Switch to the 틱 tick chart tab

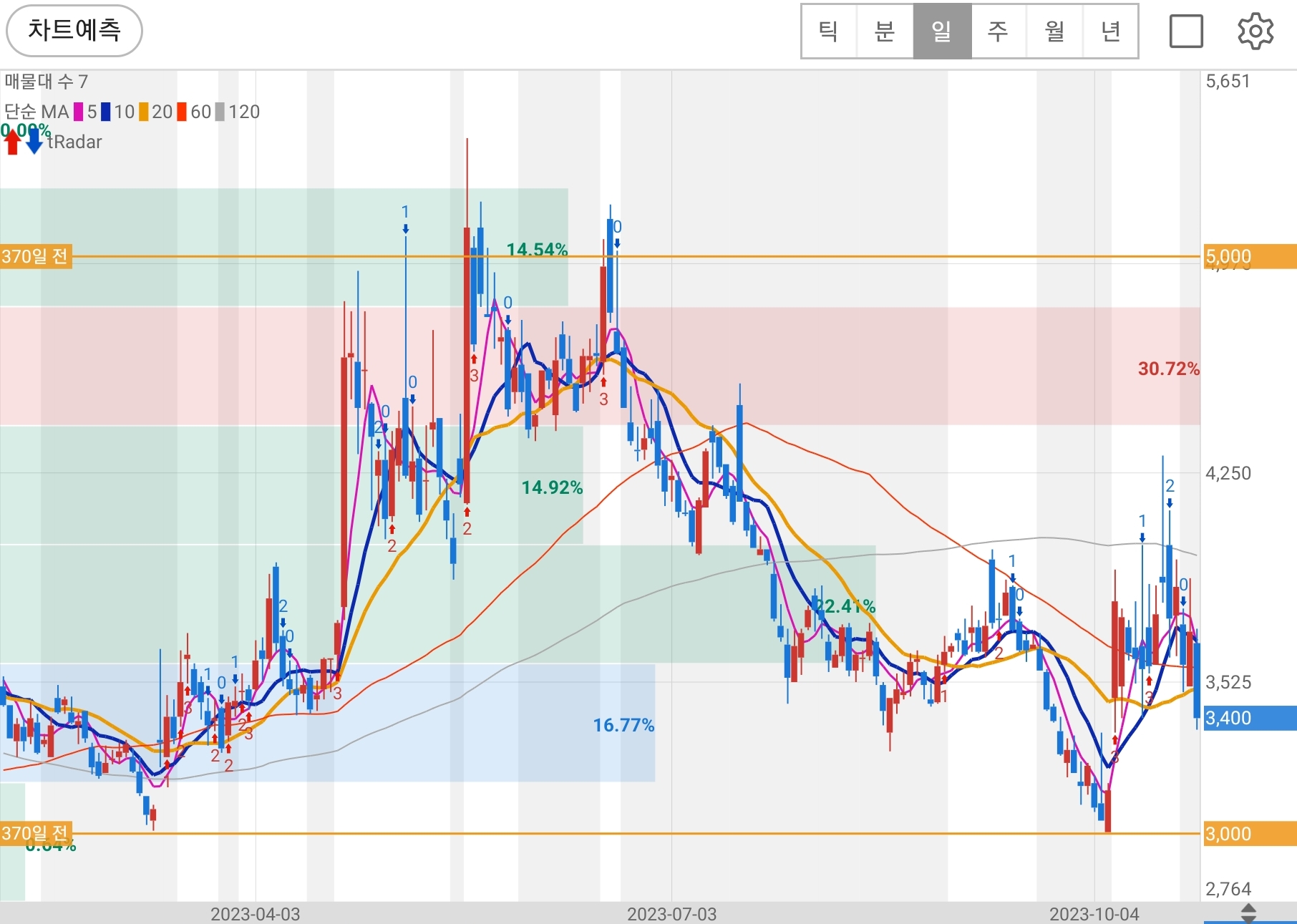tap(829, 31)
